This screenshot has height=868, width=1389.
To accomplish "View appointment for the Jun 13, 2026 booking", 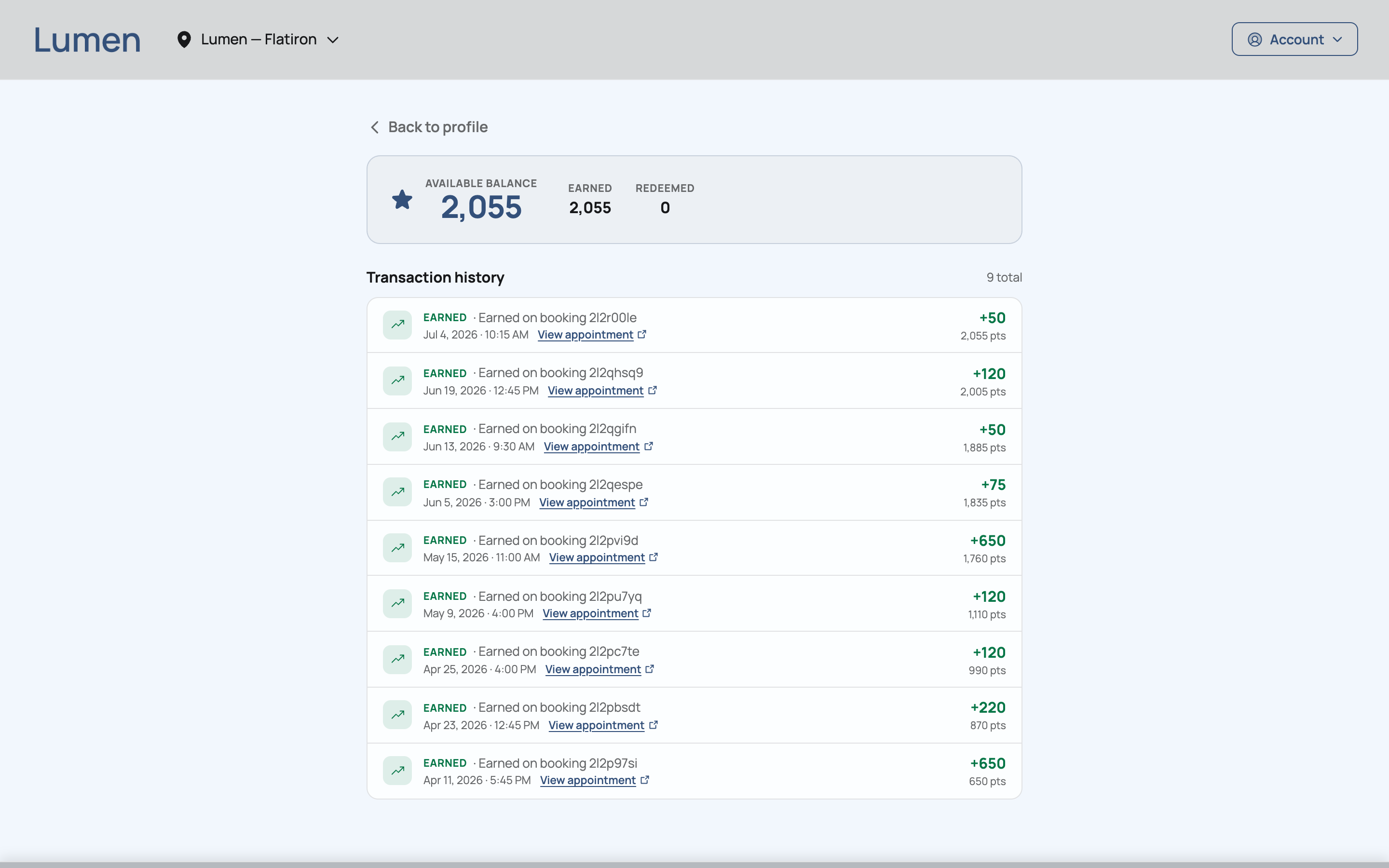I will [x=592, y=447].
